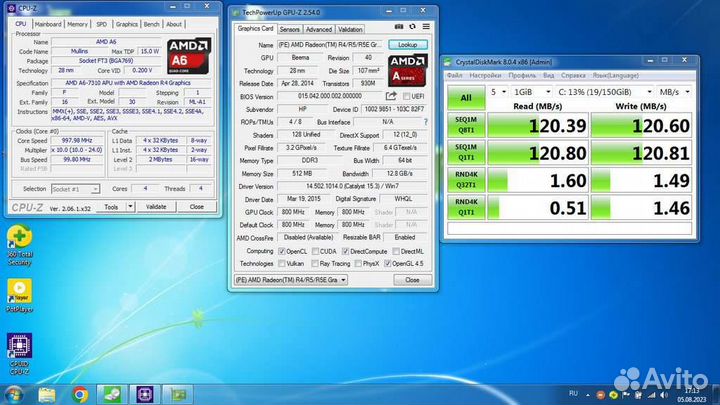The width and height of the screenshot is (720, 405).
Task: Click the Close button in GPU-Z
Action: click(412, 280)
